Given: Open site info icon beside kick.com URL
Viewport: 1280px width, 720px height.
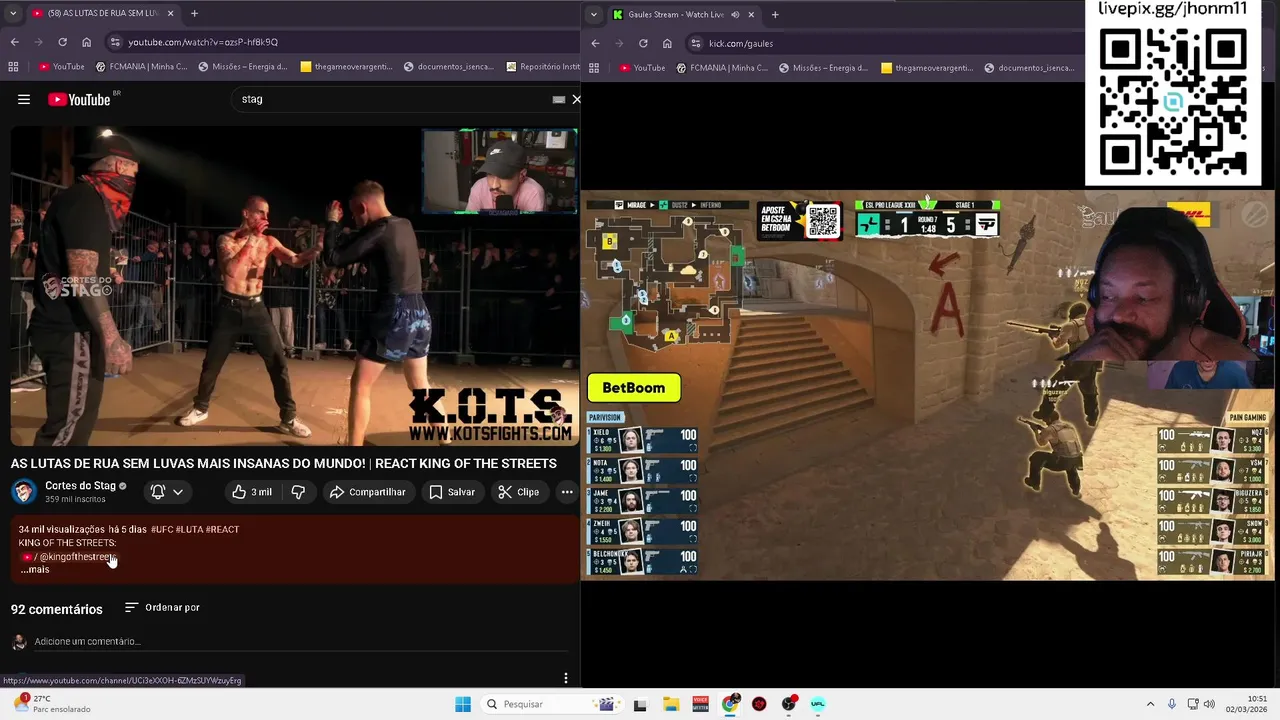Looking at the screenshot, I should (x=696, y=43).
